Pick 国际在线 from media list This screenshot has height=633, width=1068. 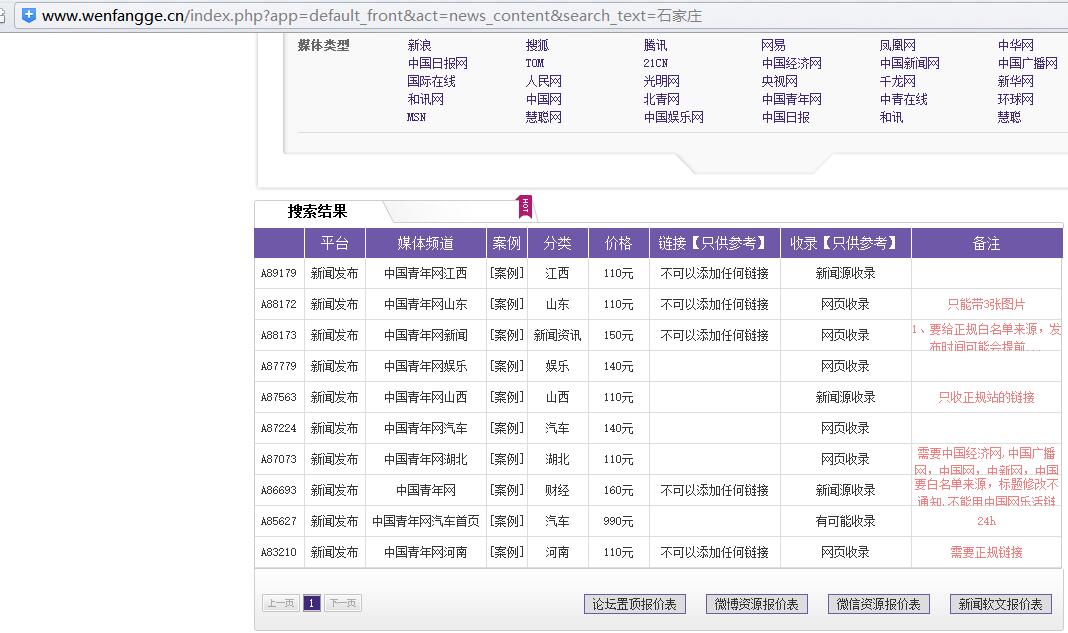431,81
